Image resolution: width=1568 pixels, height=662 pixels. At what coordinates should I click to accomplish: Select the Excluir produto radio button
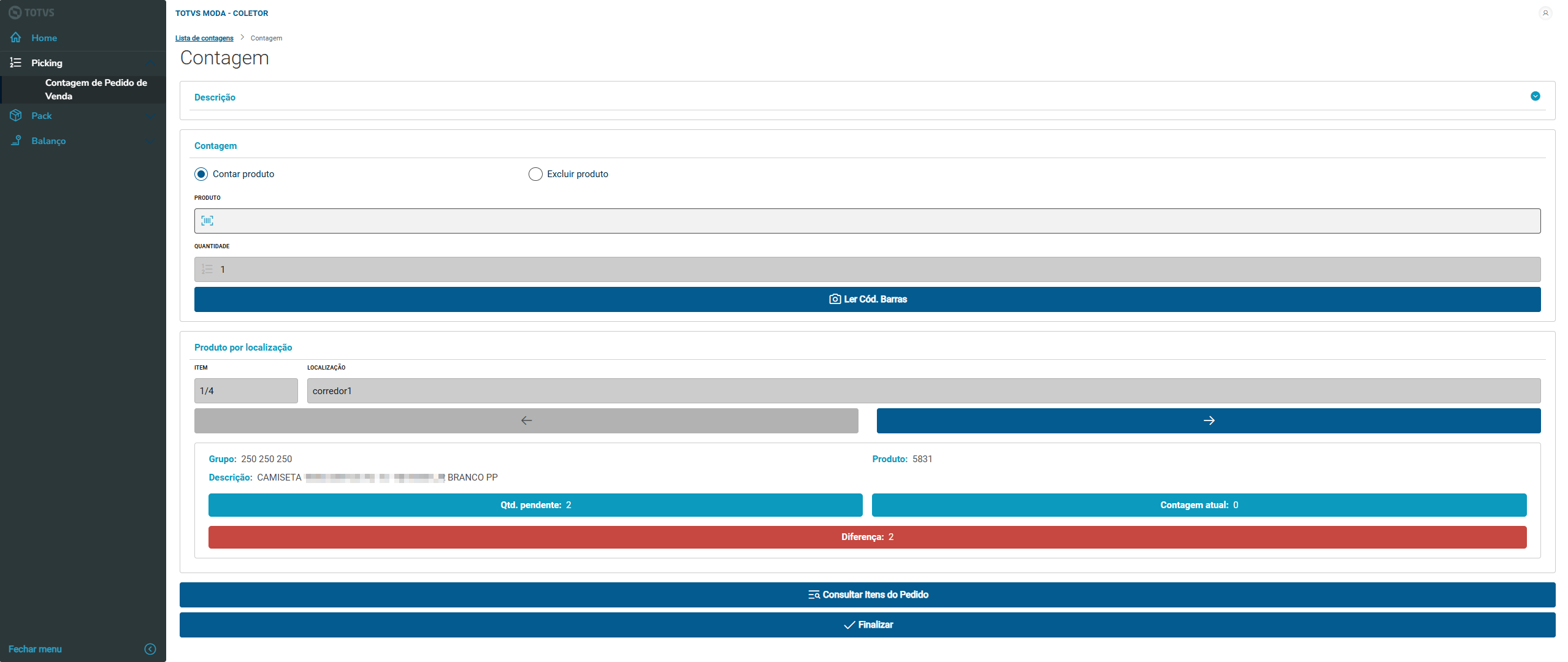(x=535, y=174)
